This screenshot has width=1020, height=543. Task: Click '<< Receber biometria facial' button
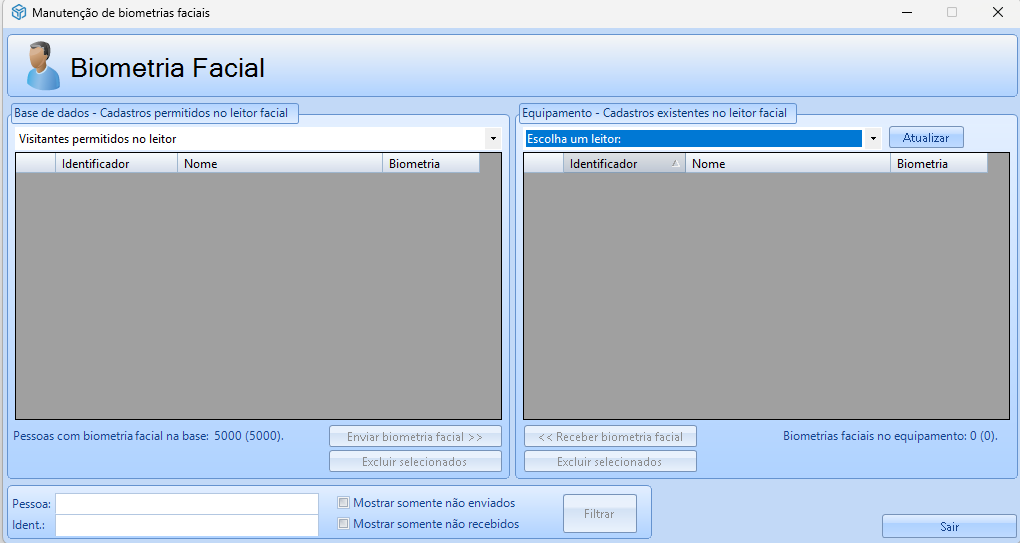pos(610,437)
